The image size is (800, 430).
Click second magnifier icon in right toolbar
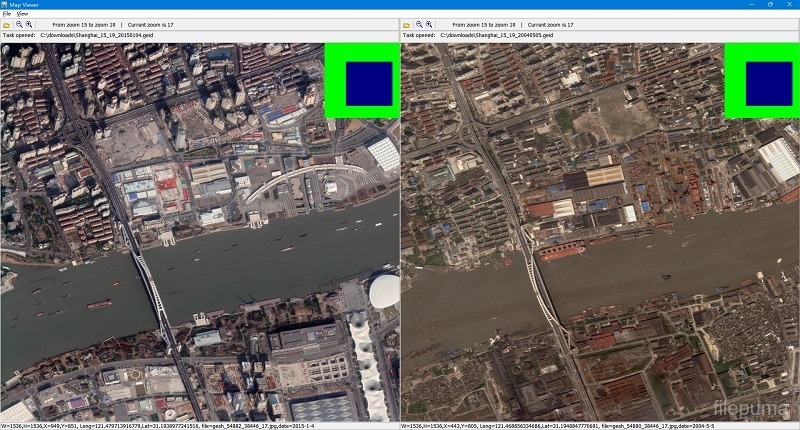429,24
